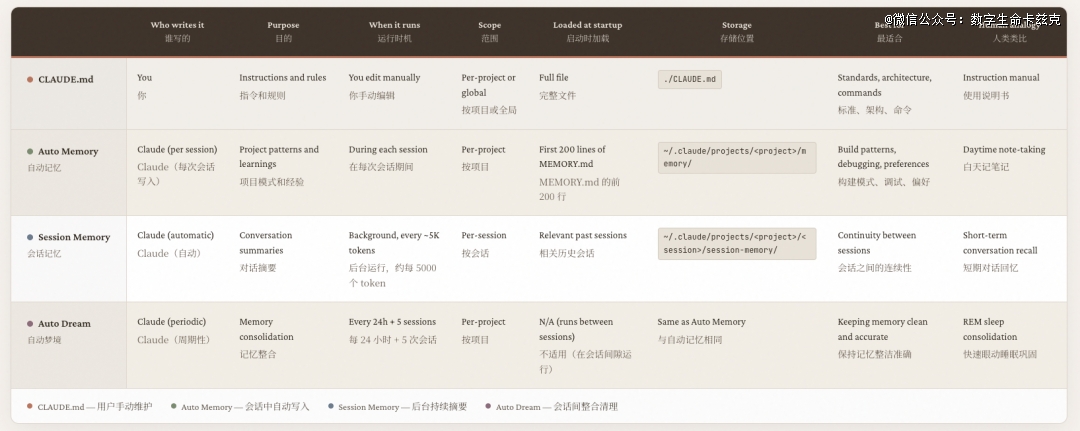Click the "Storage" column header
This screenshot has width=1080, height=431.
click(736, 25)
